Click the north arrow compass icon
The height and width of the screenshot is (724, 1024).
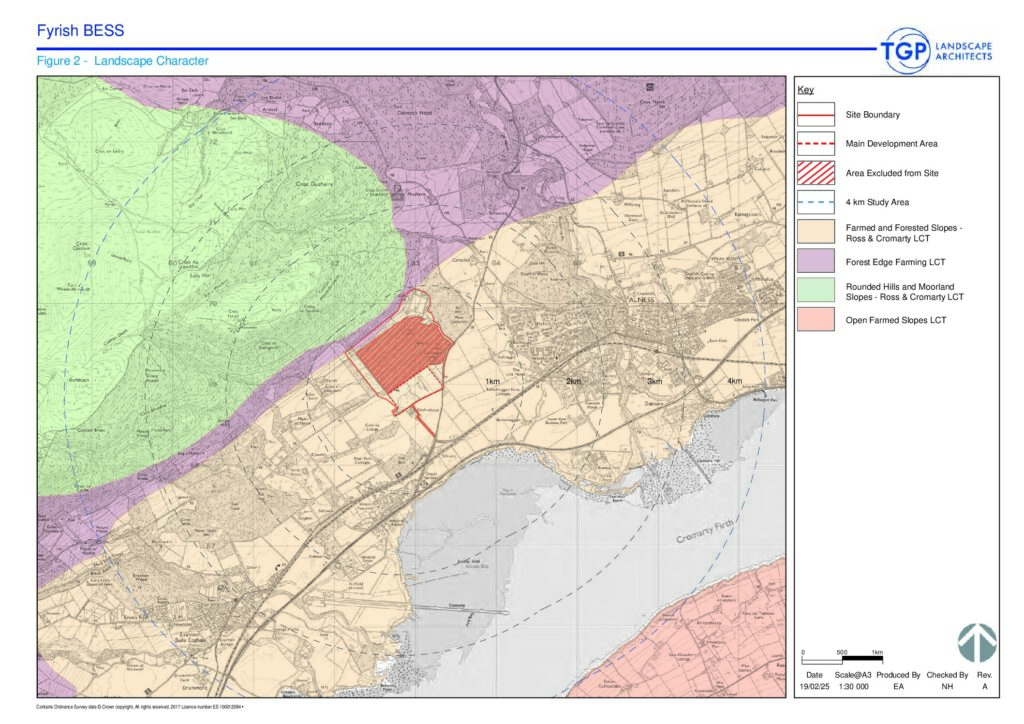pos(976,643)
